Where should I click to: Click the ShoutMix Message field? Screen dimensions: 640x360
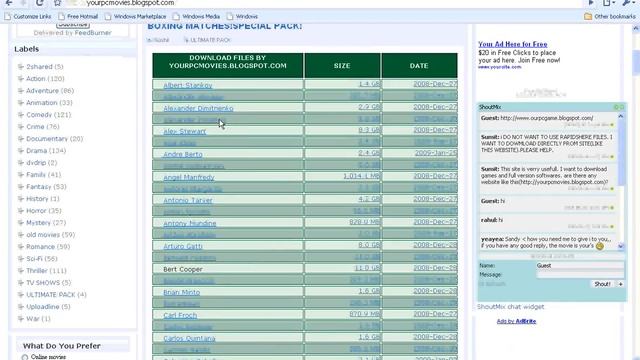pyautogui.click(x=580, y=274)
